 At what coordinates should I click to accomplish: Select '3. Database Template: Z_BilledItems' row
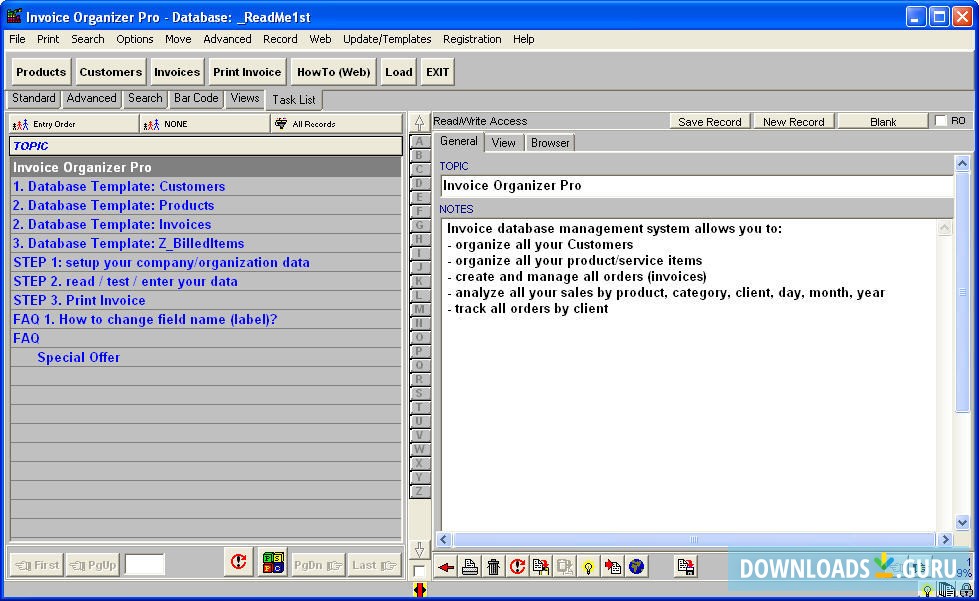click(x=206, y=243)
